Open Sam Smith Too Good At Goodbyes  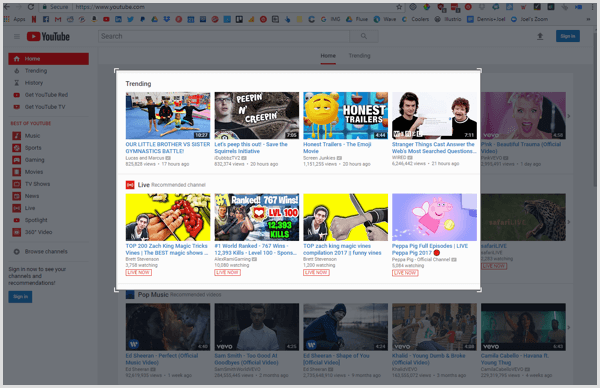point(257,327)
